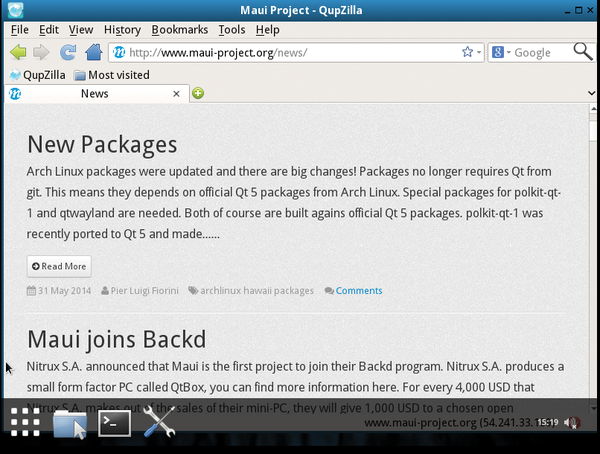
Task: Click the Maui joins Backd headline
Action: 117,340
